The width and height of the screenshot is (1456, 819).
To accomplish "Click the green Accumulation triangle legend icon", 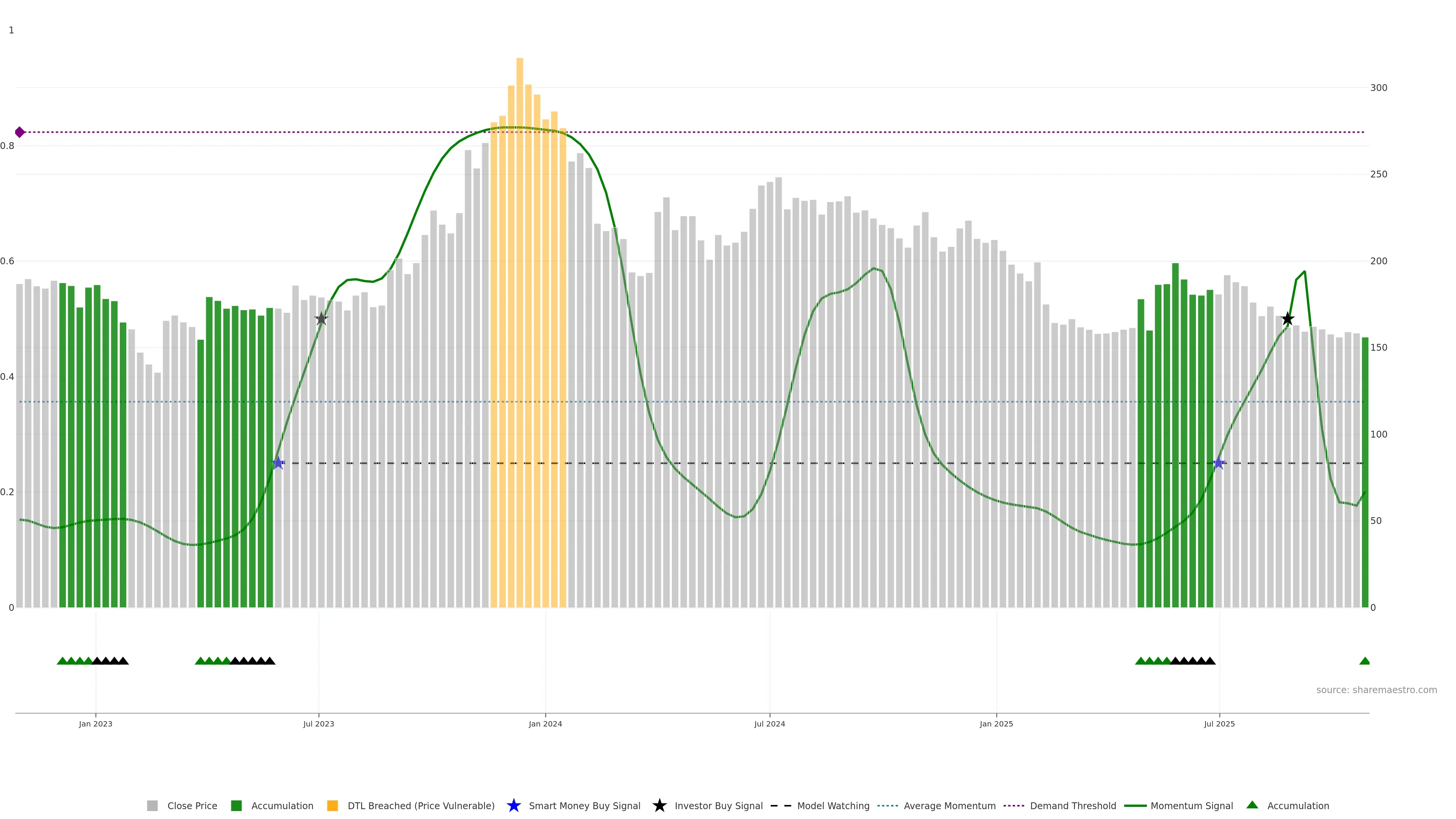I will (1252, 805).
